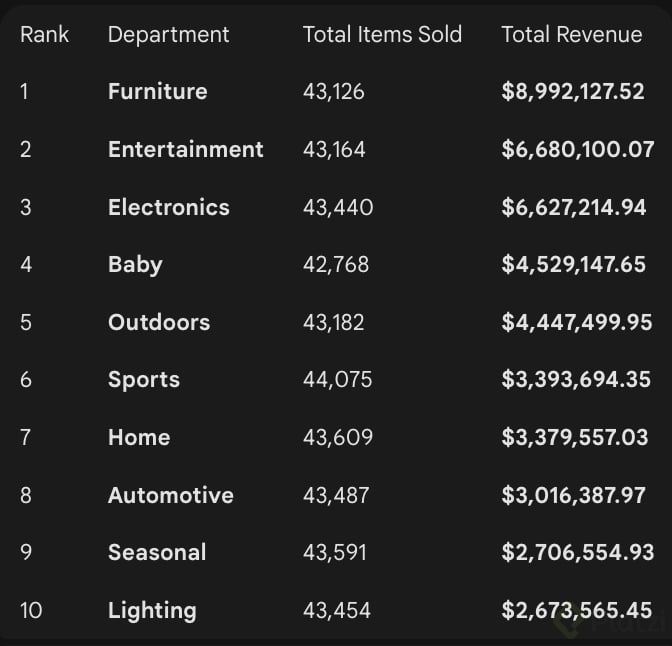Select the 42,768 items sold cell
Screen dimensions: 672x646
(335, 265)
